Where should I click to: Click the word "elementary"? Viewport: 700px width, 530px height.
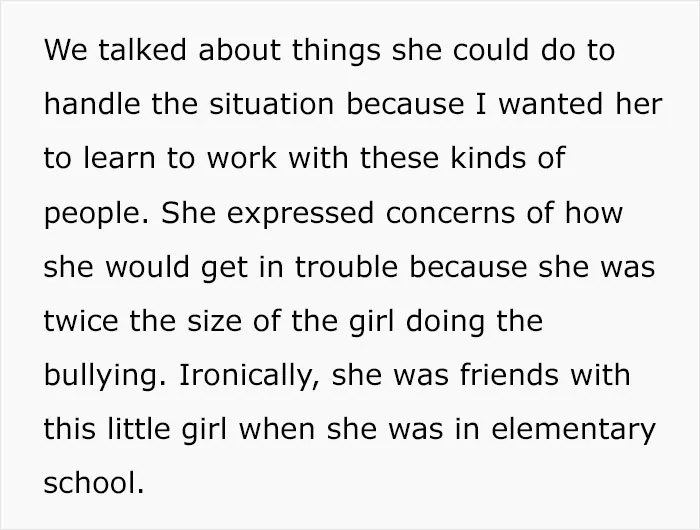[x=574, y=430]
